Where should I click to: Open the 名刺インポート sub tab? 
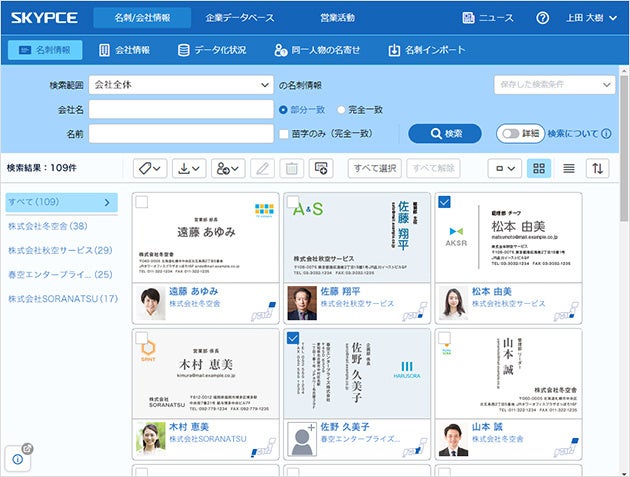(x=427, y=50)
